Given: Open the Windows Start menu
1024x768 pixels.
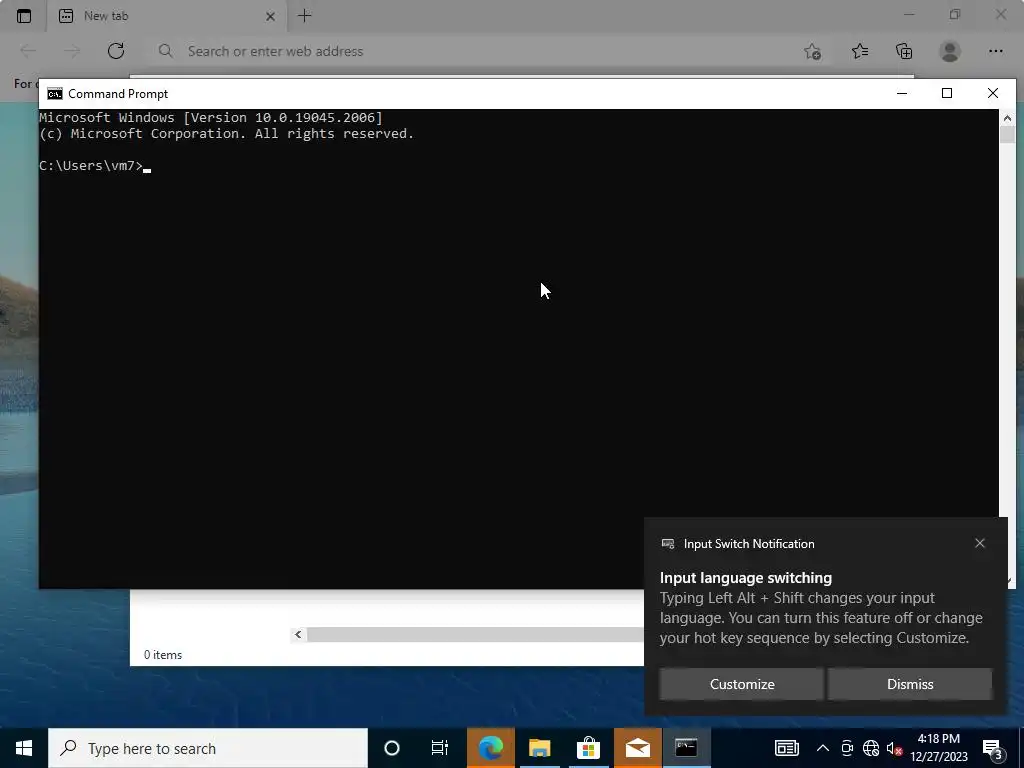Looking at the screenshot, I should (x=24, y=748).
